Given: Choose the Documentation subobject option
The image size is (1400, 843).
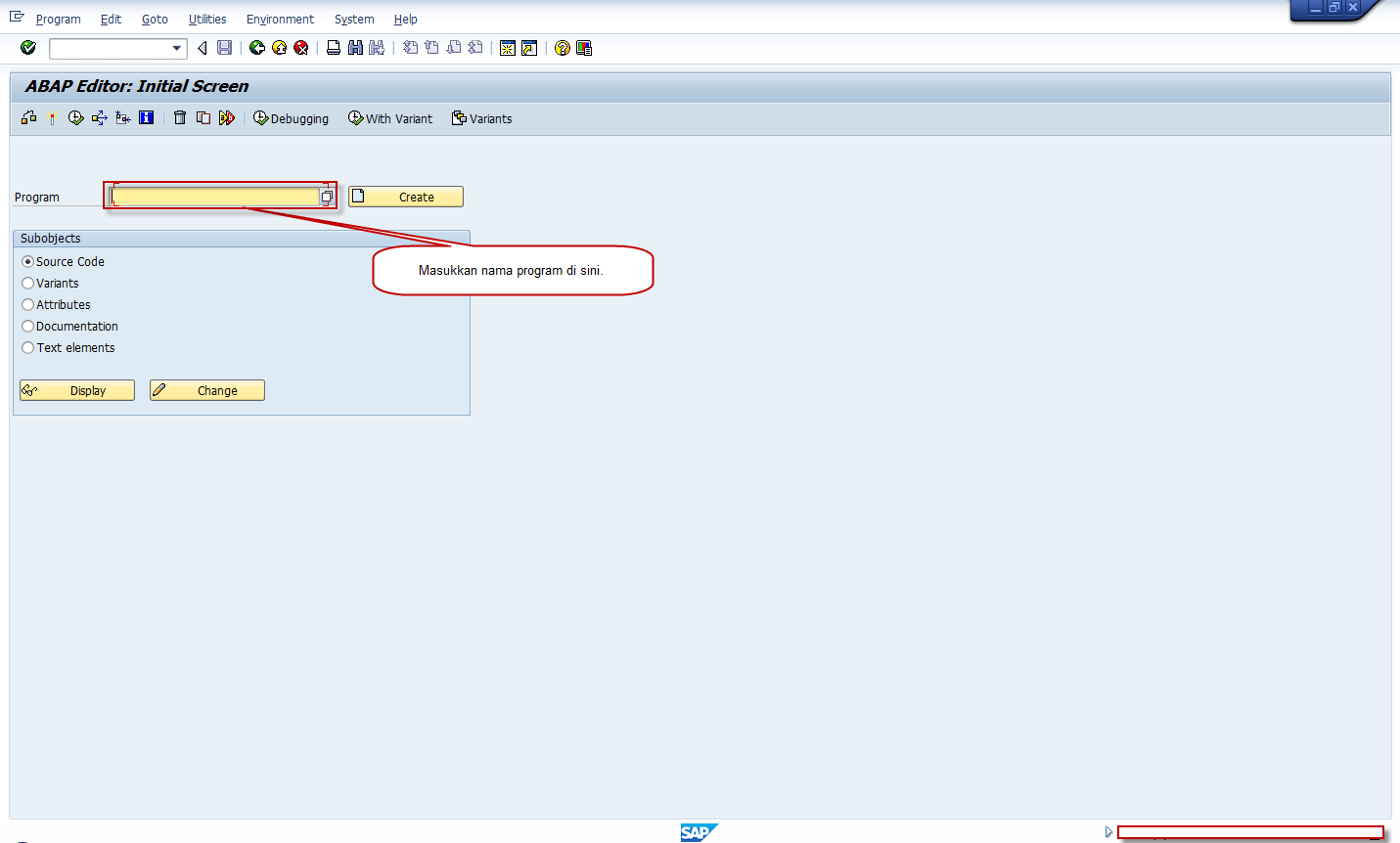Looking at the screenshot, I should pyautogui.click(x=27, y=326).
